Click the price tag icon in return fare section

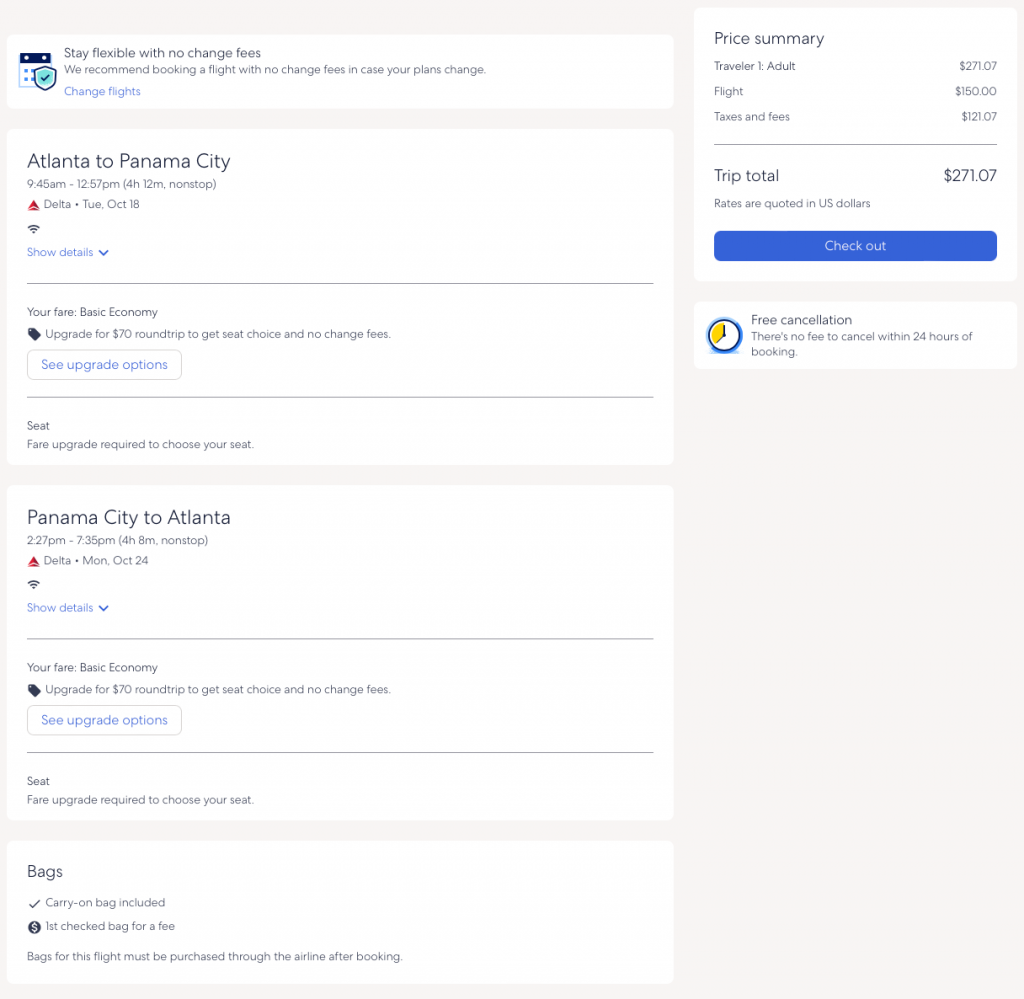[x=34, y=690]
